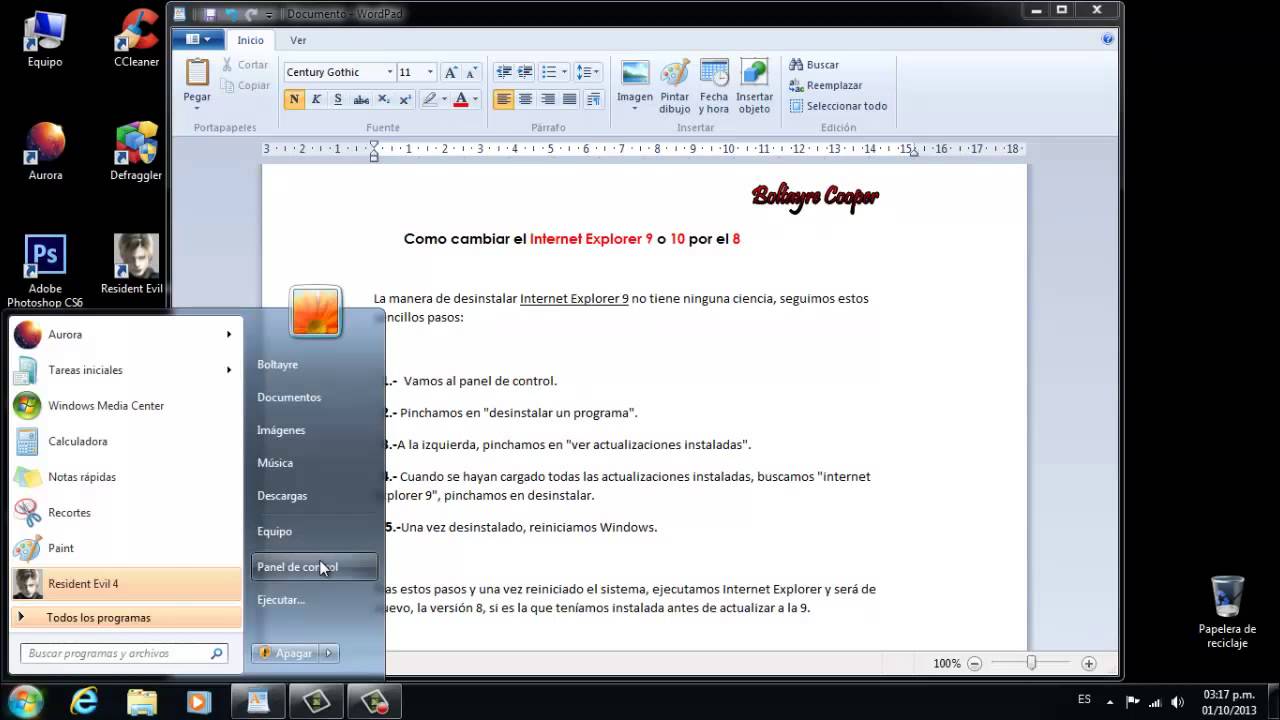Expand Todos los programas list

(x=126, y=618)
